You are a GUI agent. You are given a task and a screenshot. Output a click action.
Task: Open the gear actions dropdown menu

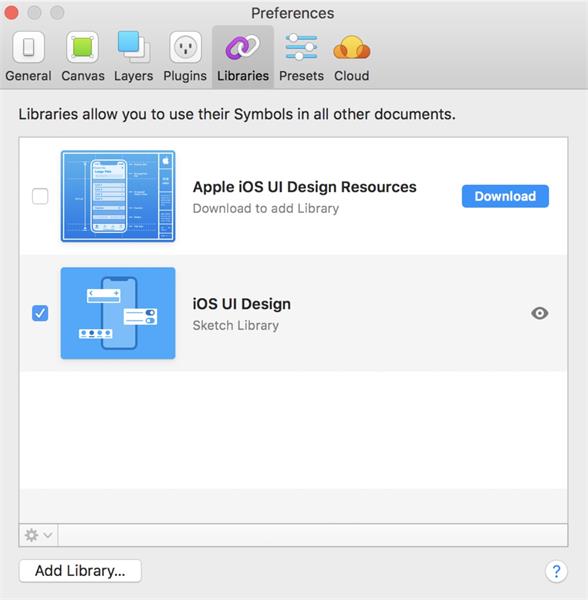coord(38,535)
